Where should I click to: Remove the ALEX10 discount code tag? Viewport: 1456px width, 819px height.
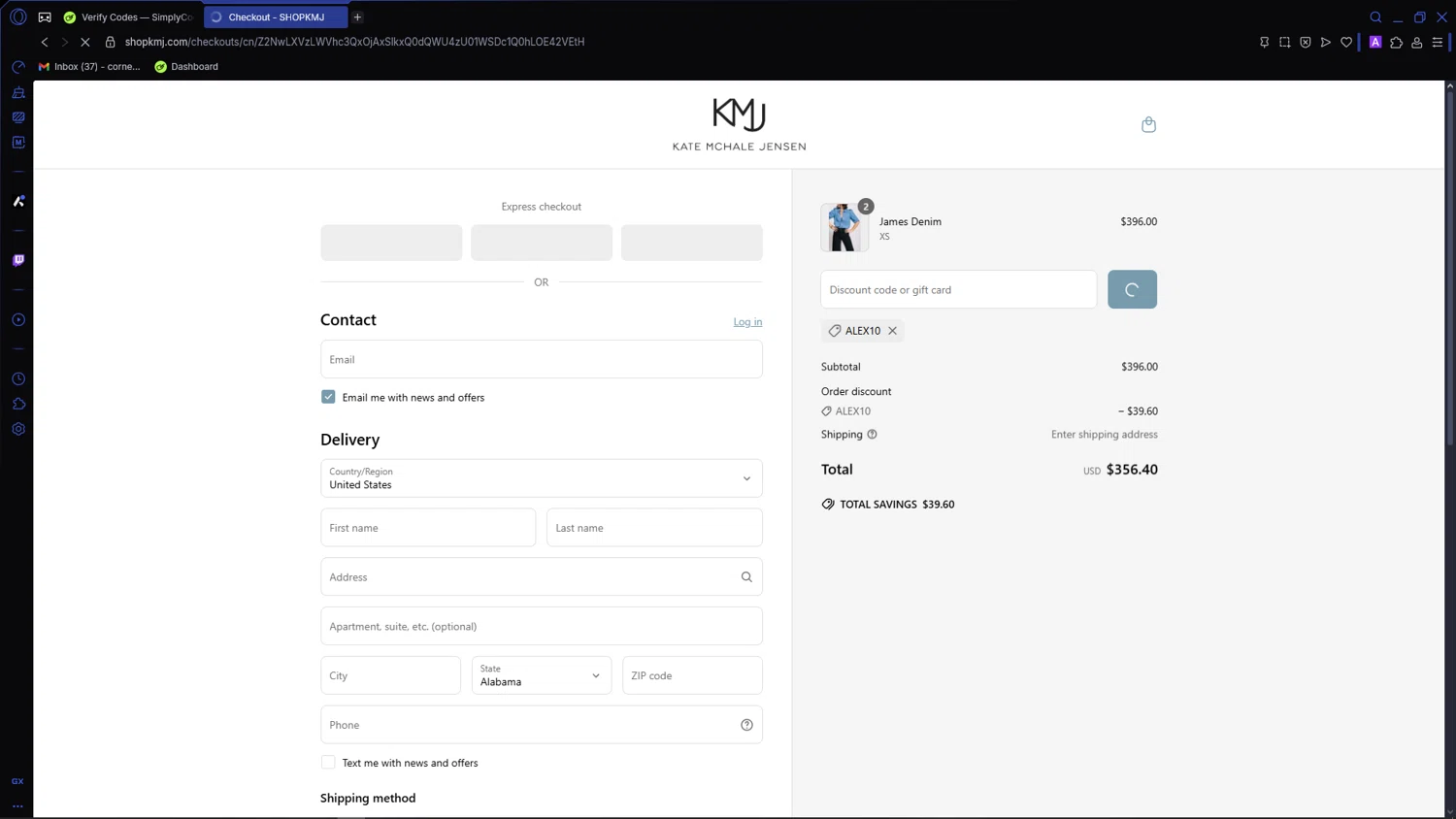click(x=892, y=331)
